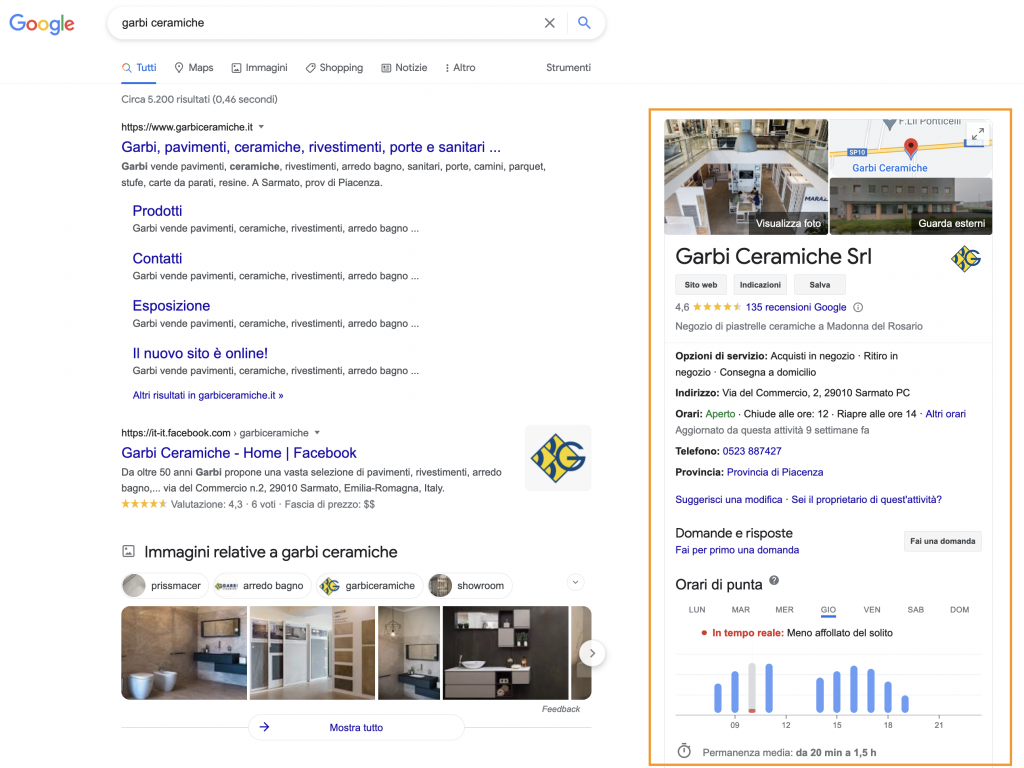Click the grey live-time bar in the chart
This screenshot has height=768, width=1024.
click(752, 688)
